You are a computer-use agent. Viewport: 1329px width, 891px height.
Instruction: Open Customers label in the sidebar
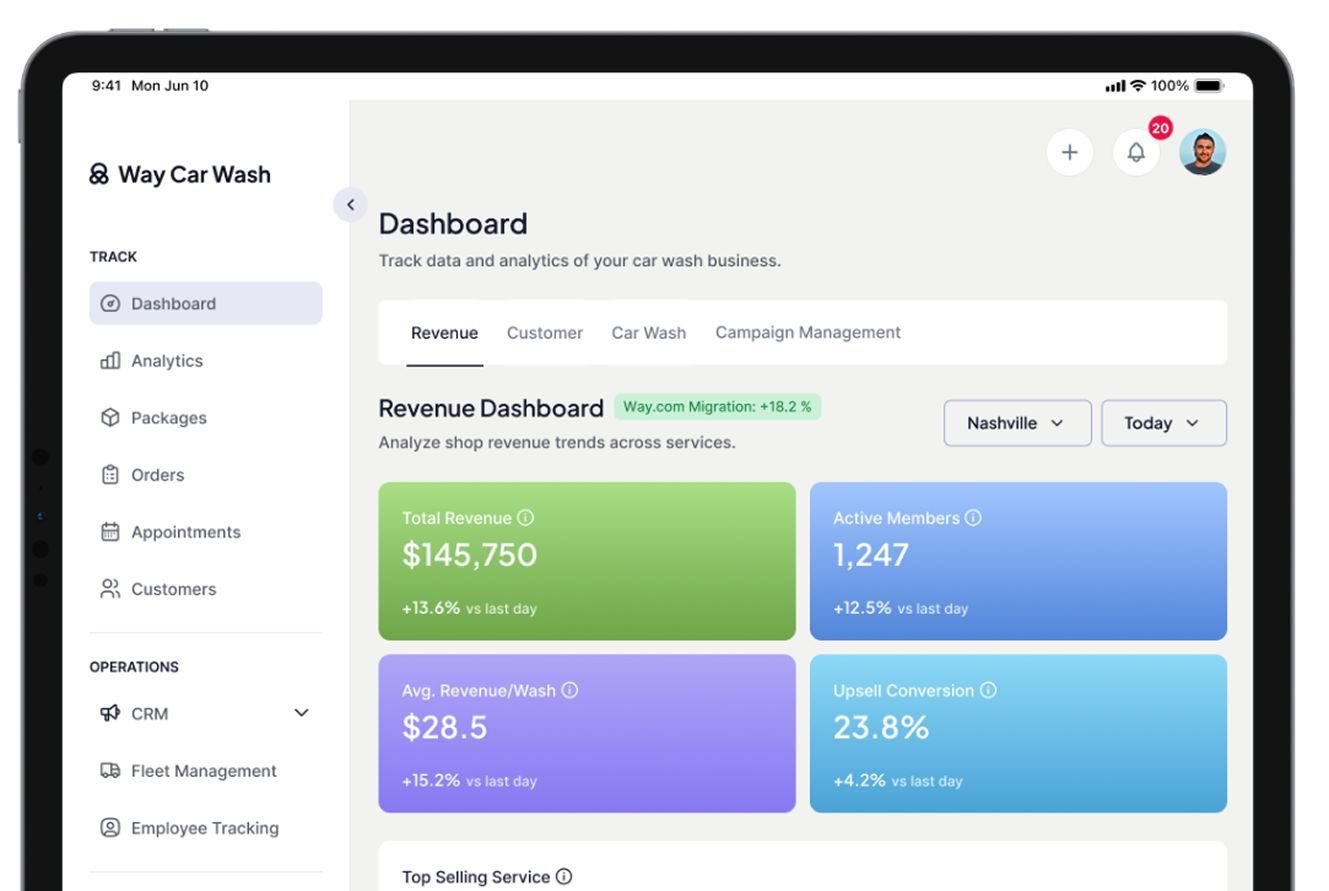click(x=173, y=589)
